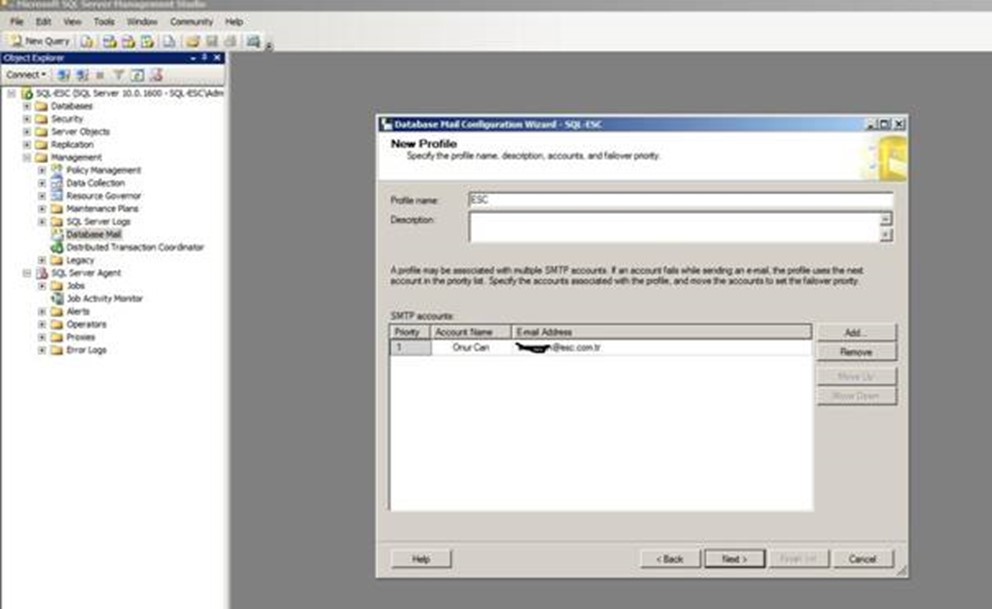Screen dimensions: 992x609
Task: Open the Tools menu
Action: [104, 22]
